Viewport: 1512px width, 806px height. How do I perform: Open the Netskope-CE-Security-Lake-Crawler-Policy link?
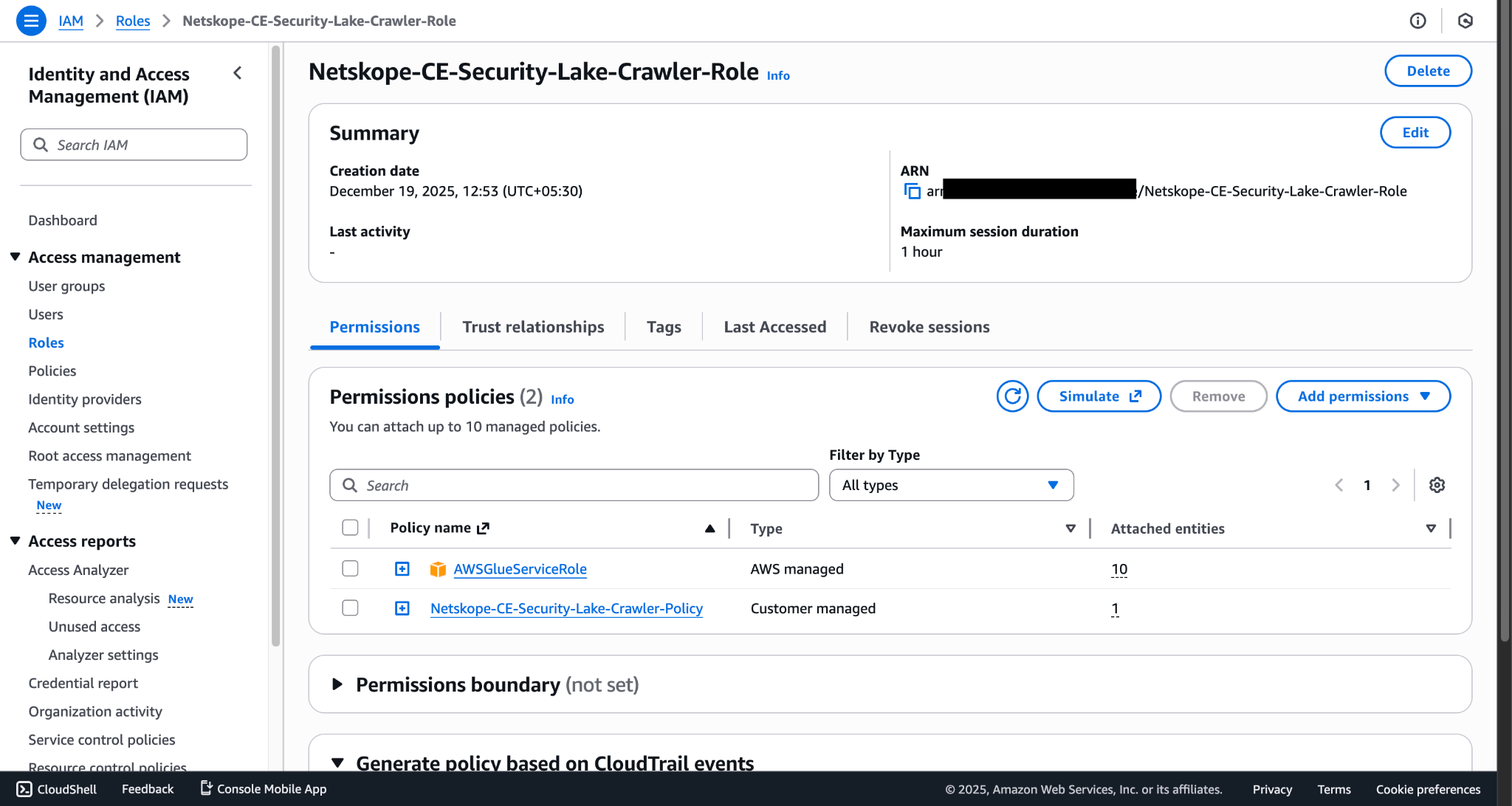[x=566, y=608]
